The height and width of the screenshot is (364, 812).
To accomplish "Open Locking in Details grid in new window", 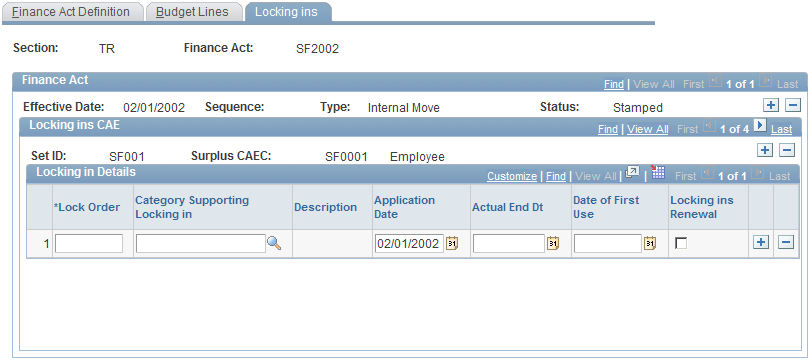I will [632, 173].
